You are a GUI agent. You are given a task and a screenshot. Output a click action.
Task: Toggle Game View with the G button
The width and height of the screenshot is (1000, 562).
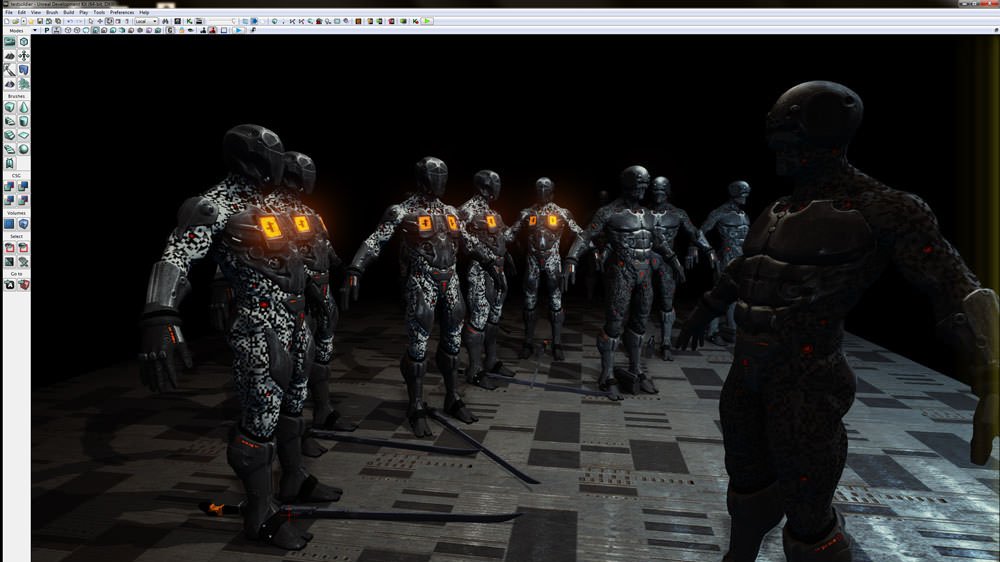tap(170, 31)
